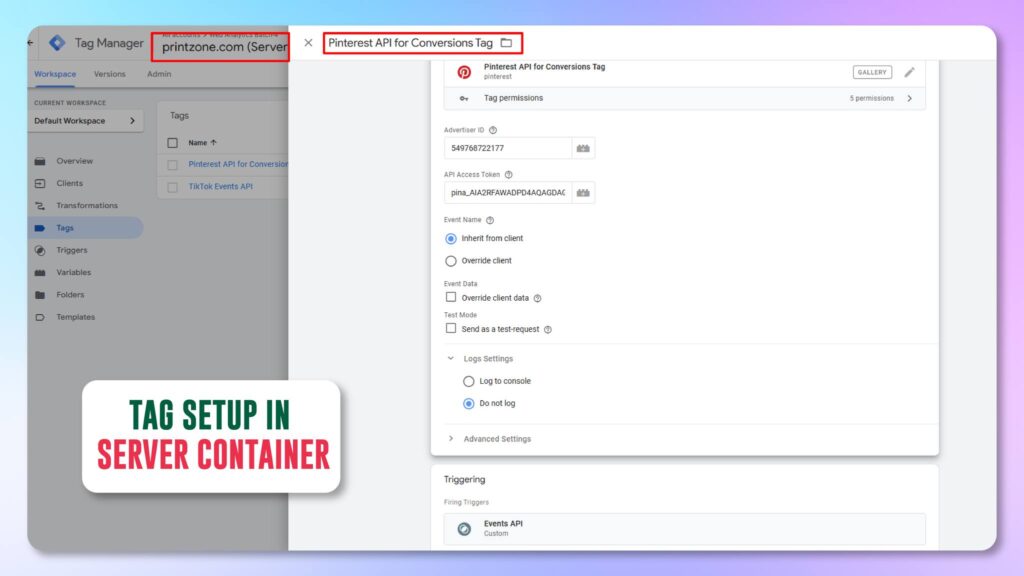1024x576 pixels.
Task: Expand the Advanced Settings section
Action: pyautogui.click(x=451, y=439)
